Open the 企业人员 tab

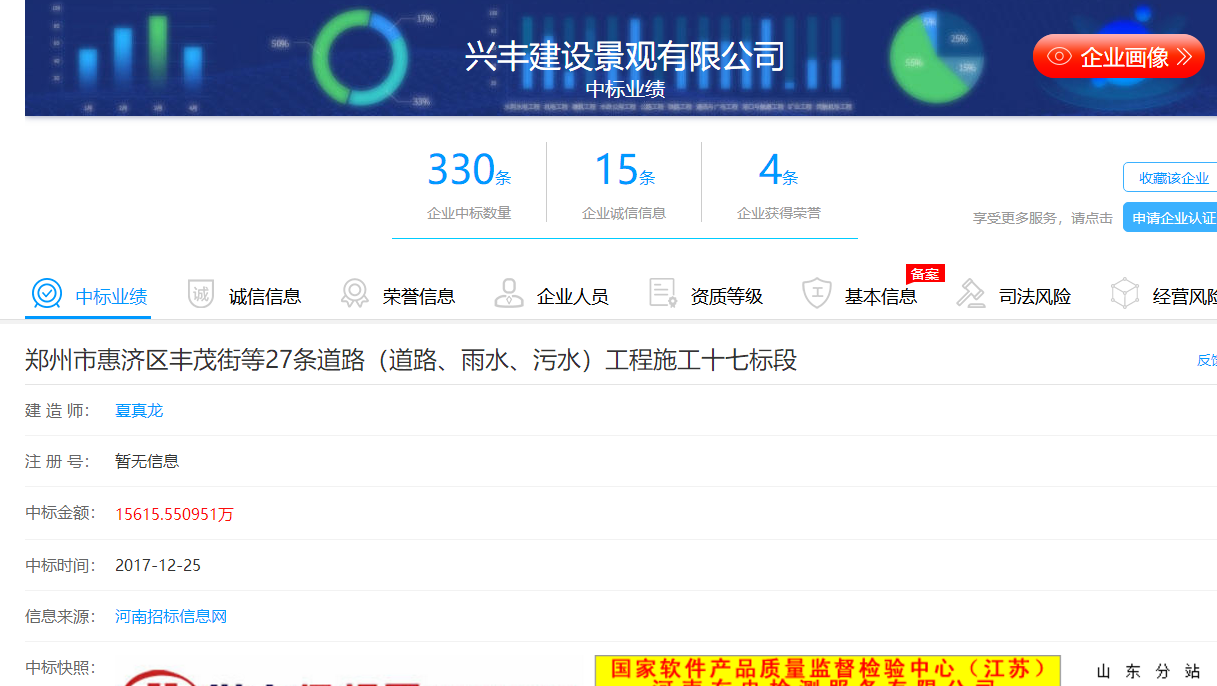click(552, 296)
